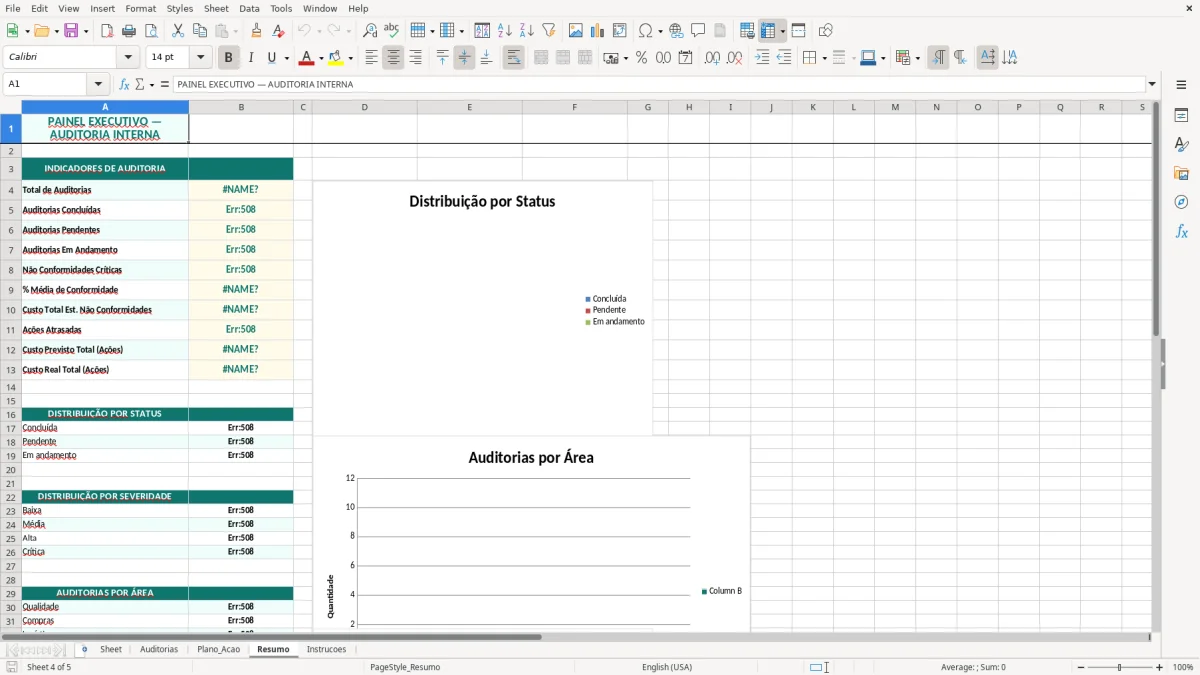Open the font size dropdown
This screenshot has width=1200, height=675.
200,58
